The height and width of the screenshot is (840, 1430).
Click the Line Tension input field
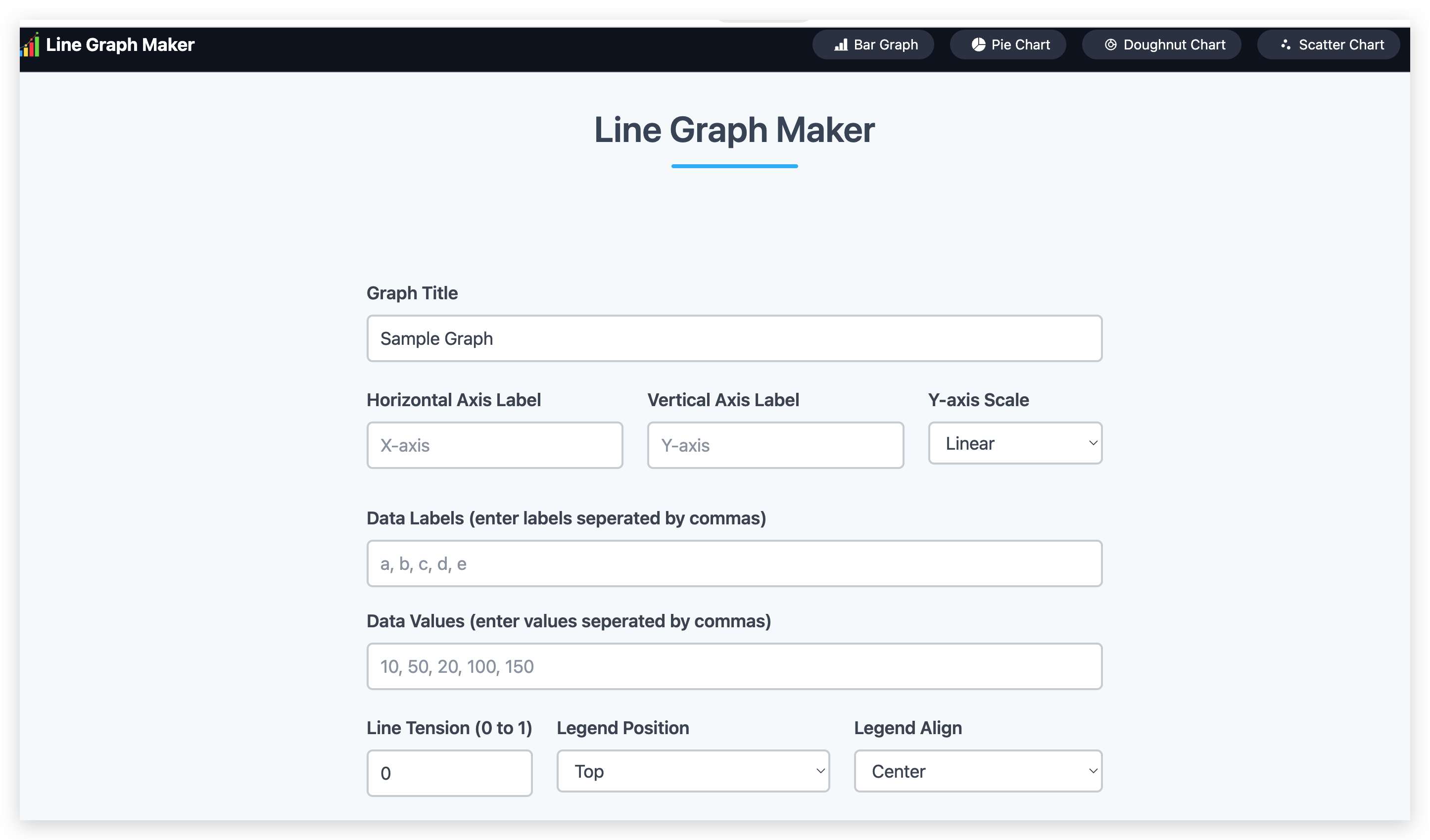coord(450,771)
